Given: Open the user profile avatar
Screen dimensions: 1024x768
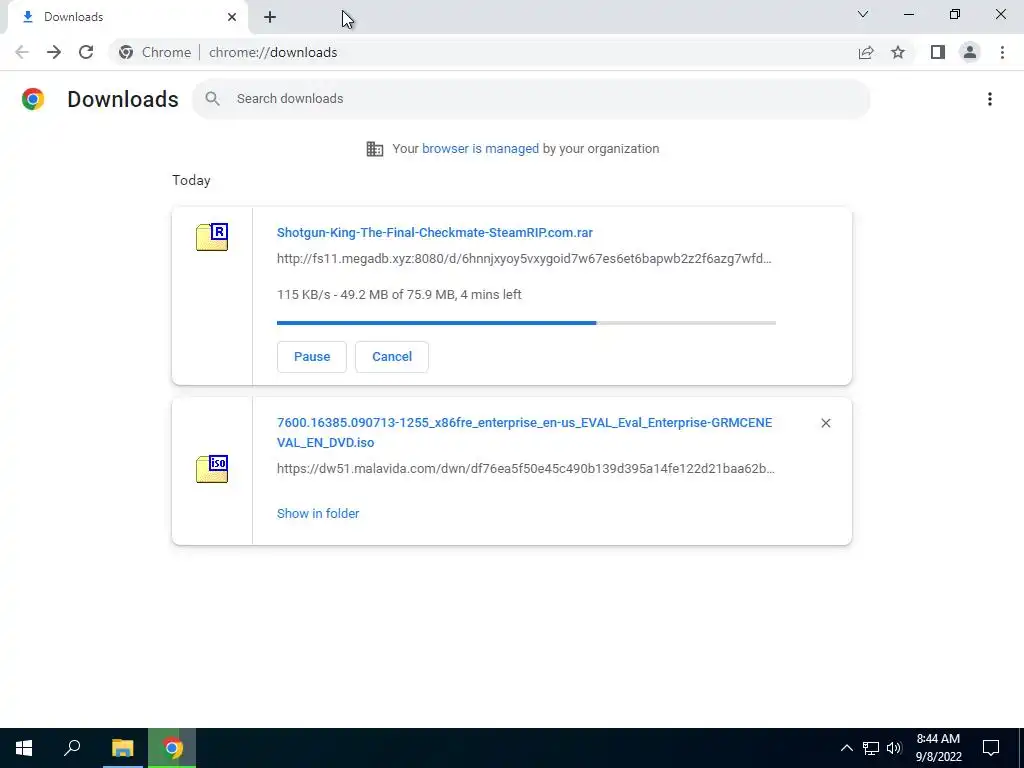Looking at the screenshot, I should click(x=970, y=52).
